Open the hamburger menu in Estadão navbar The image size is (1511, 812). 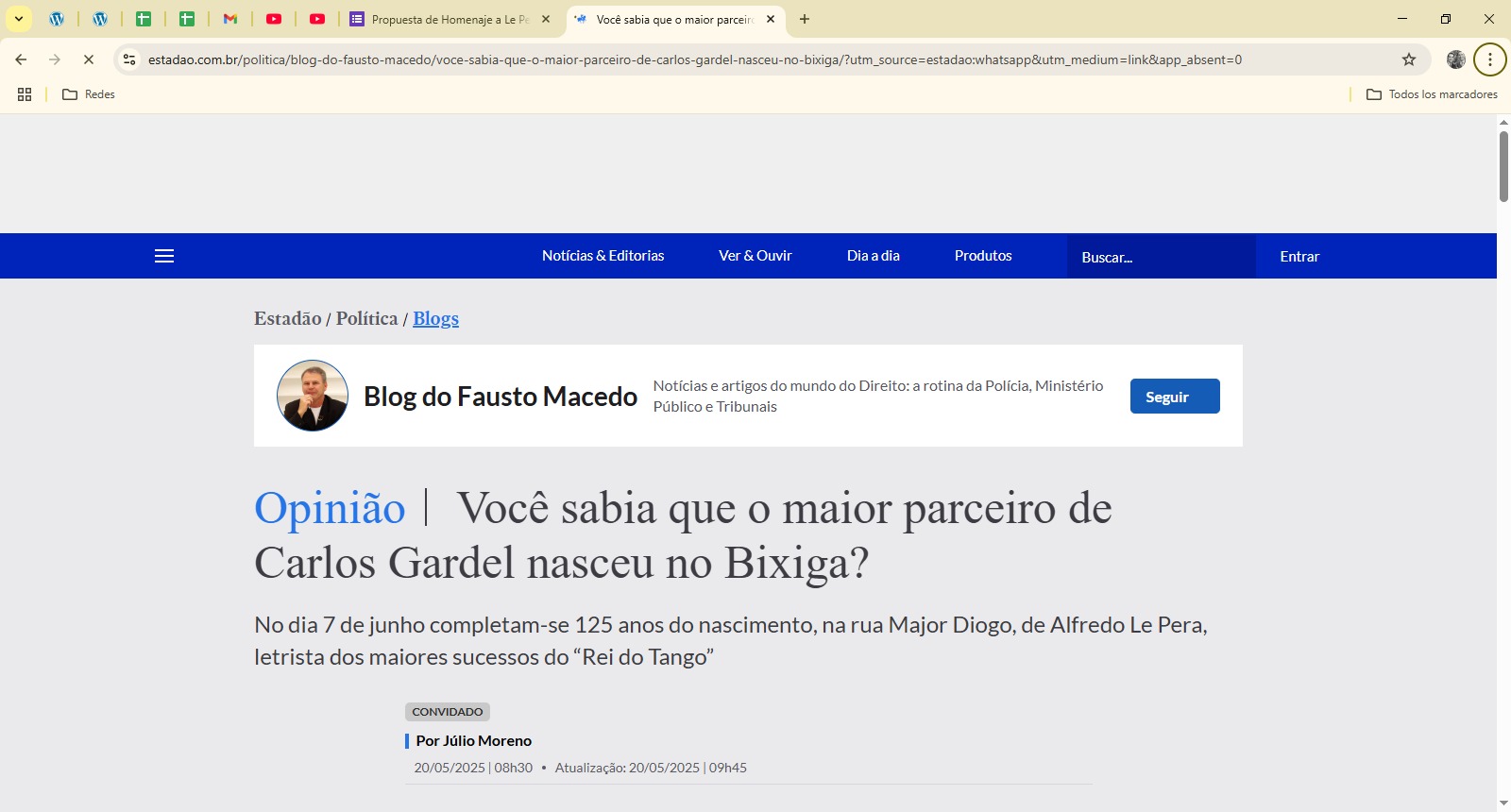[164, 256]
